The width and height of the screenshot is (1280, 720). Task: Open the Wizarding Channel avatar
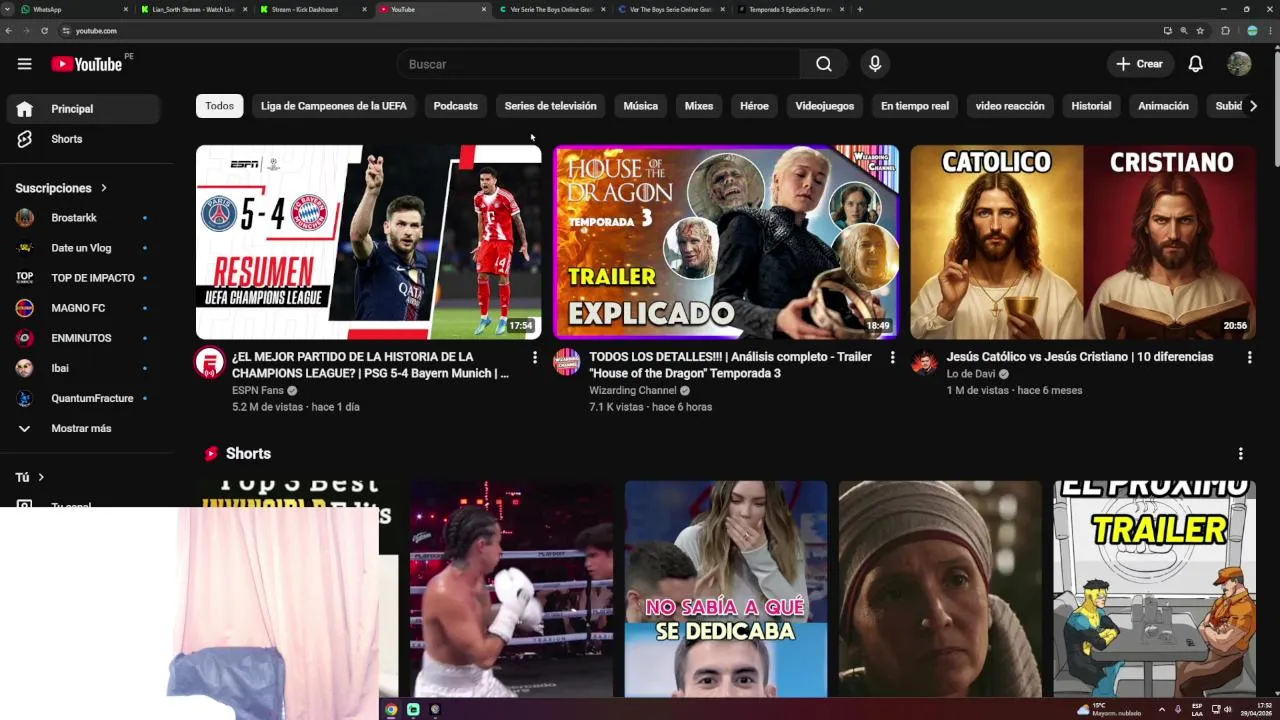click(567, 362)
